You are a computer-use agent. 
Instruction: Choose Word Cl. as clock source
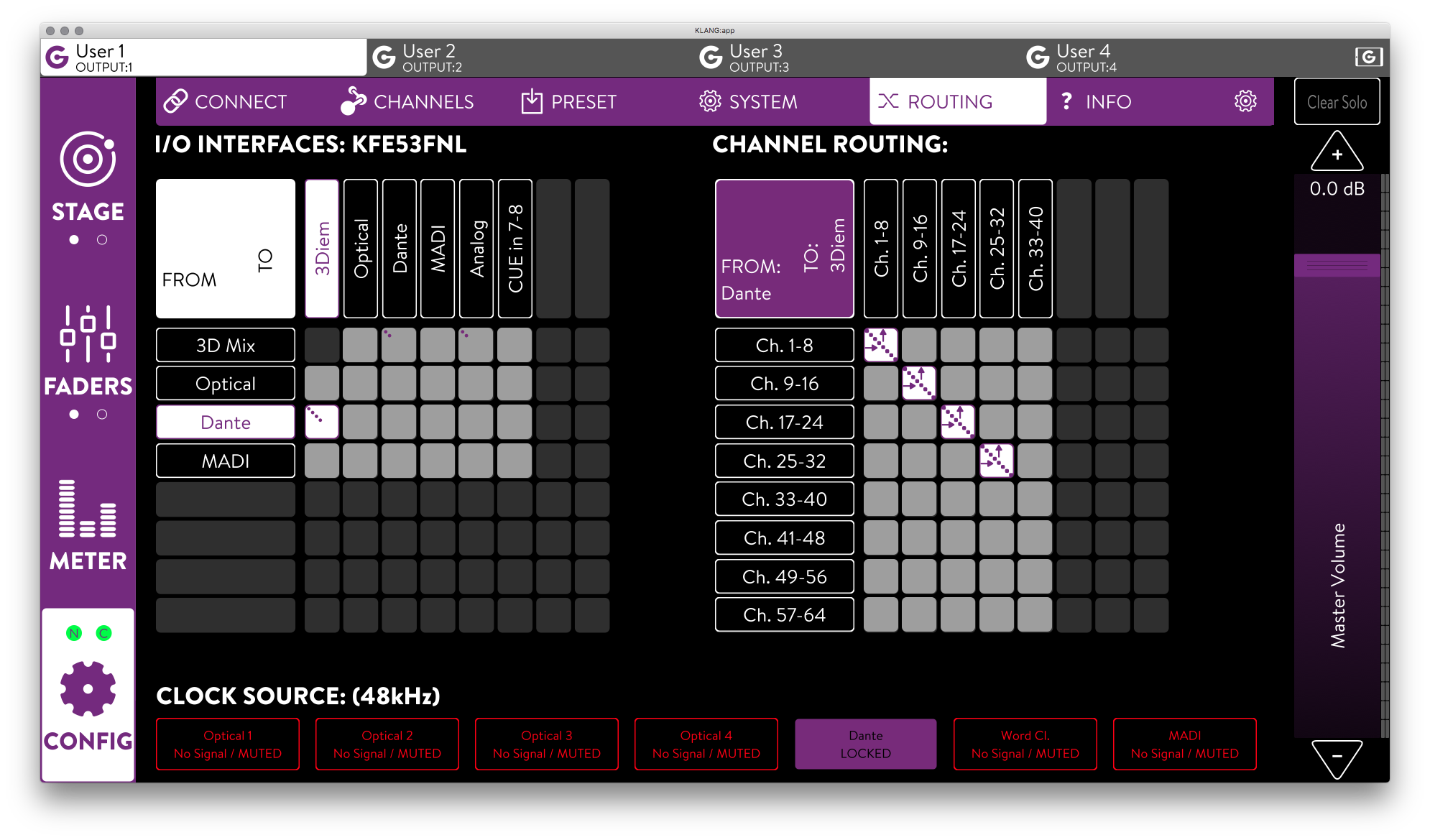tap(1025, 744)
